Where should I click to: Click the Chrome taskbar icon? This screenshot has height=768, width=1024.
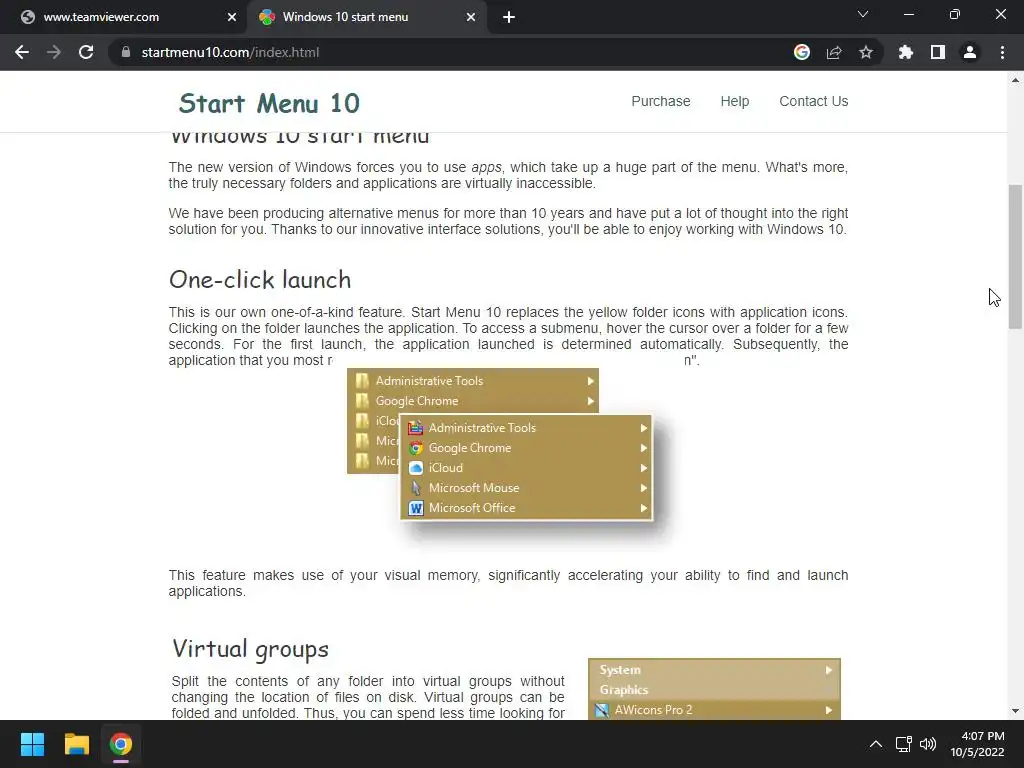(x=121, y=744)
